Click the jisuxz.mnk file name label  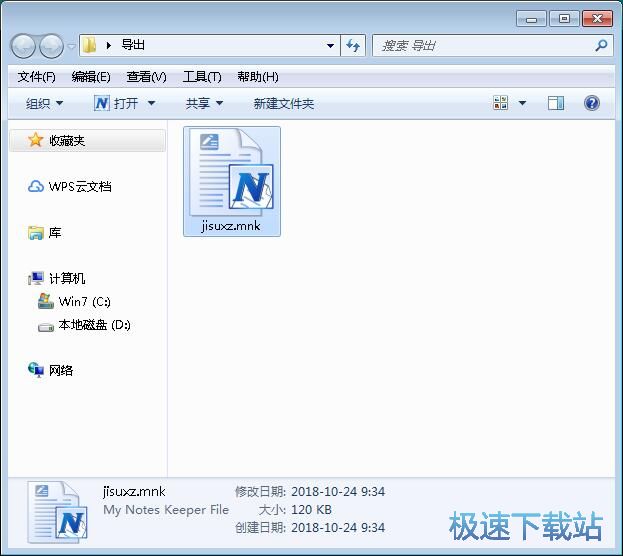pos(231,226)
